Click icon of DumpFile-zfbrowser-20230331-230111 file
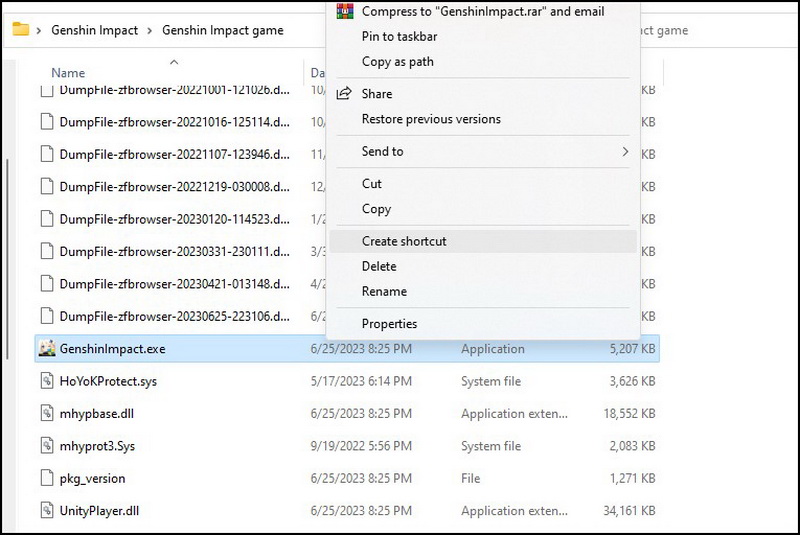This screenshot has width=800, height=535. click(x=47, y=251)
